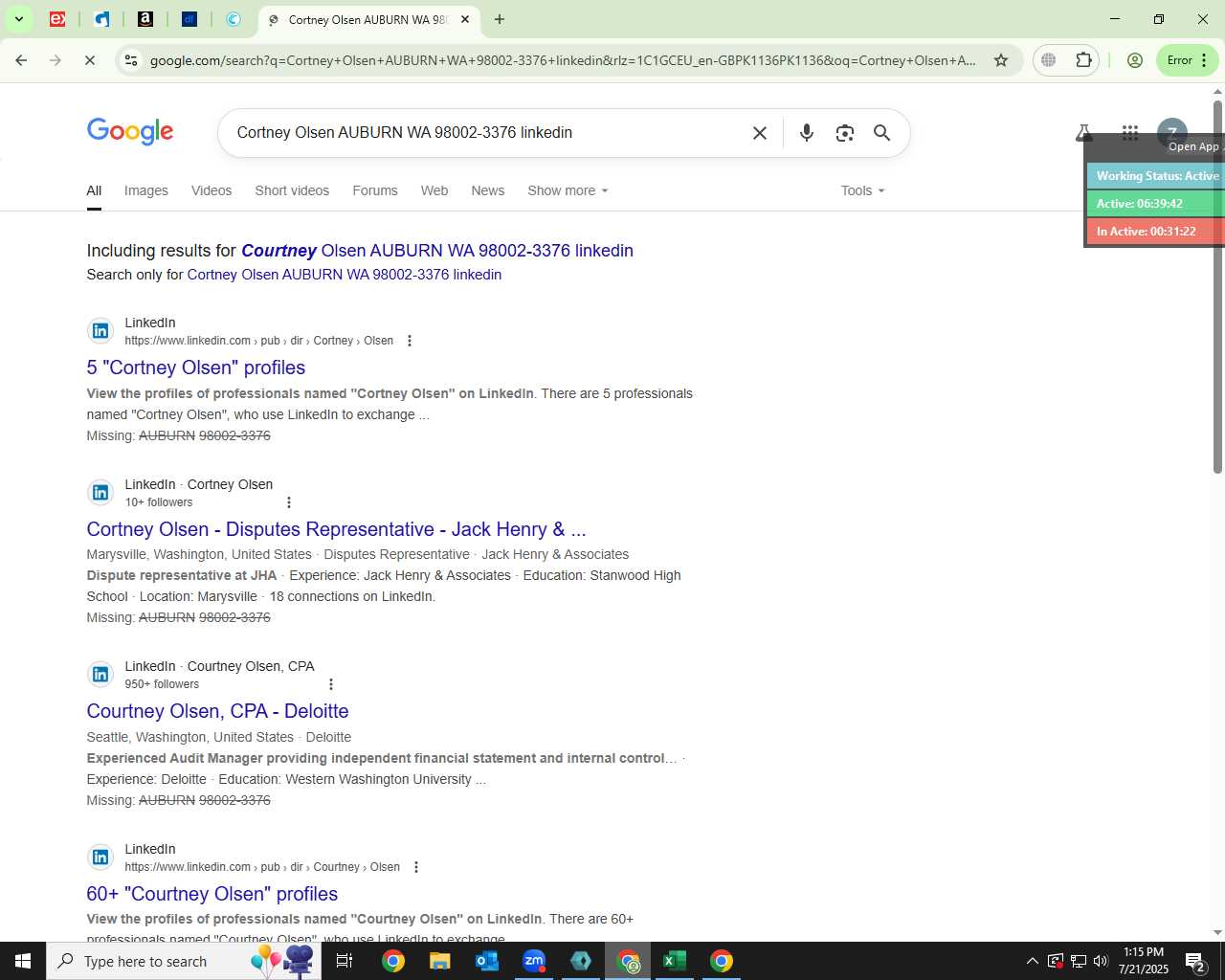Open more options for "60+ Courtney Olsen profiles" result
Viewport: 1225px width, 980px height.
[x=415, y=867]
